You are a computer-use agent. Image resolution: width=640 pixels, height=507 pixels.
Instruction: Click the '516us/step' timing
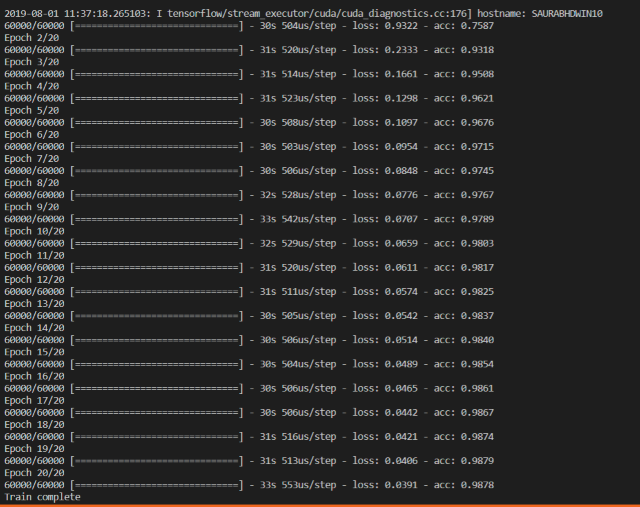coord(309,437)
